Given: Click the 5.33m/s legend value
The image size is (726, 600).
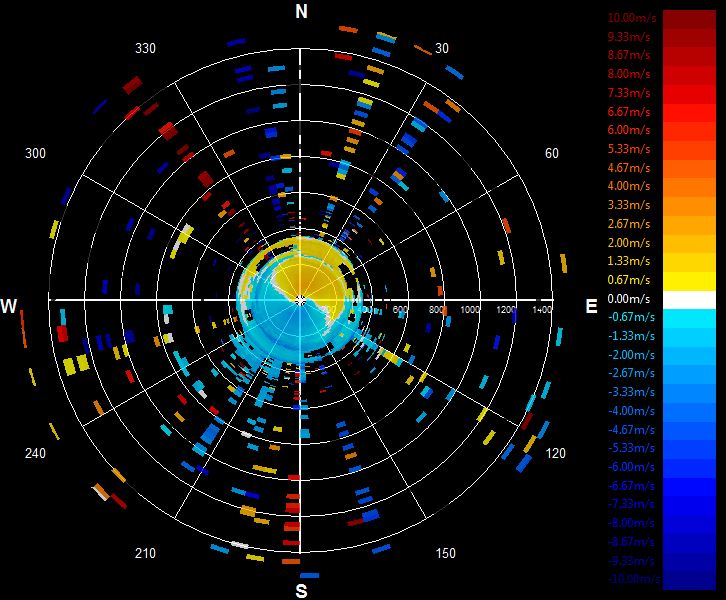Looking at the screenshot, I should pyautogui.click(x=629, y=149).
